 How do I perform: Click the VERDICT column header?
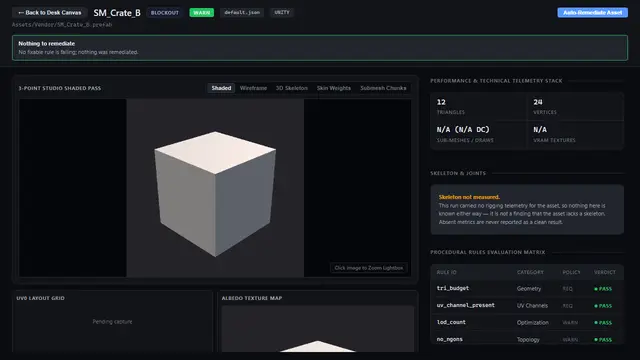604,272
